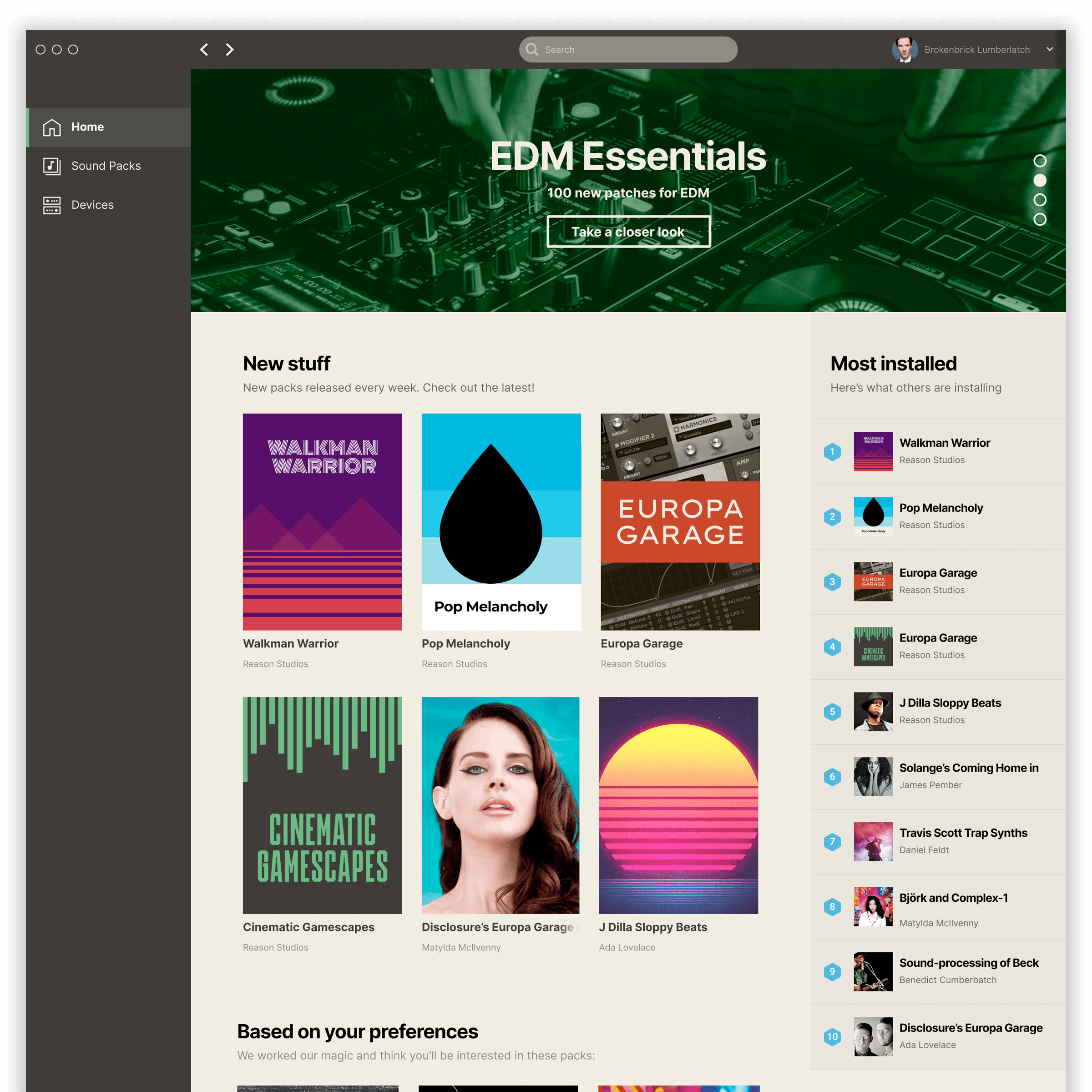
Task: Click the search magnifier icon
Action: [x=532, y=50]
